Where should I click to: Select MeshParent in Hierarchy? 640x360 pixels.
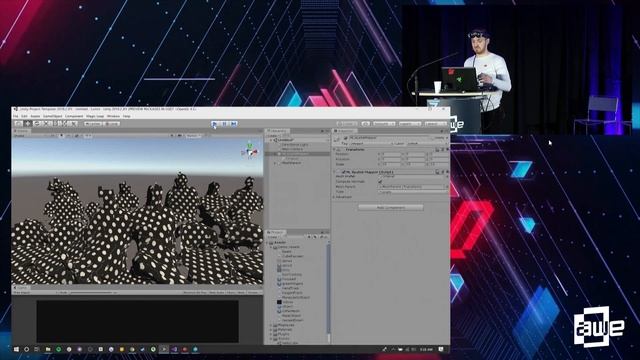(291, 162)
